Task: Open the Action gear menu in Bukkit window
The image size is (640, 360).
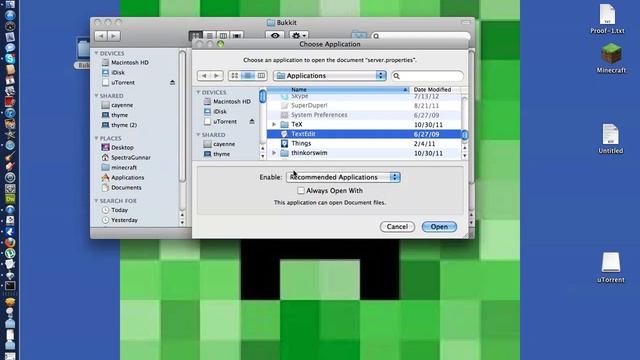Action: [x=298, y=36]
